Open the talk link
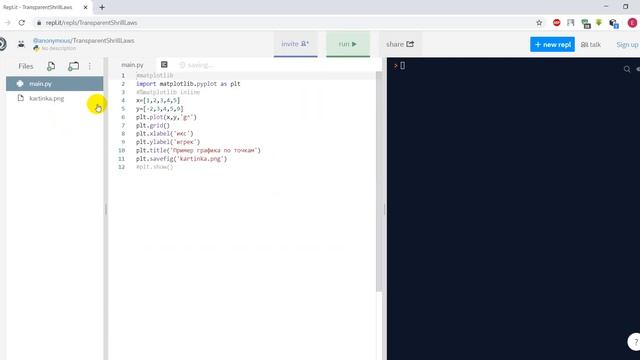 [591, 44]
